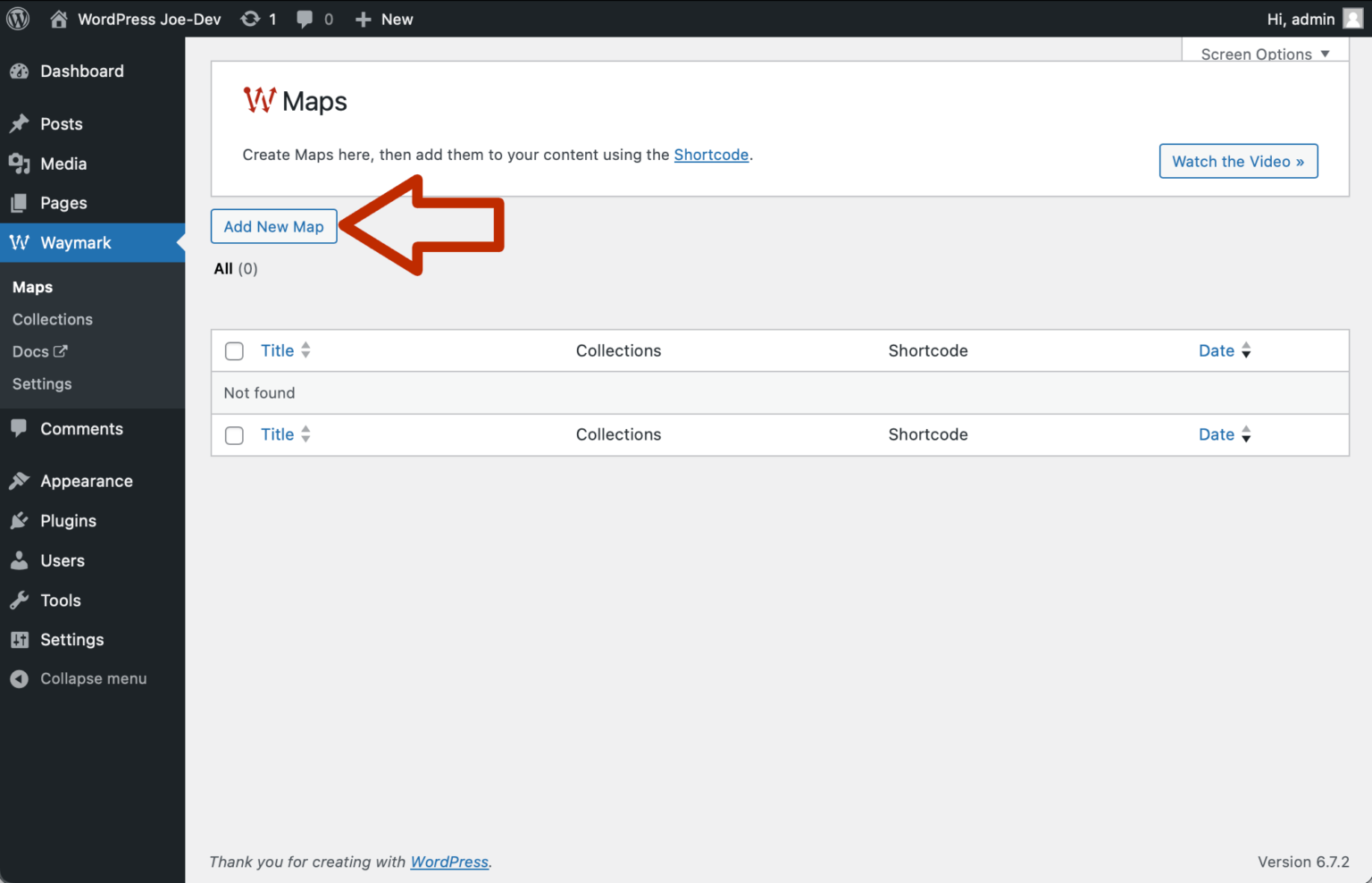
Task: Open comments moderation via speech bubble icon
Action: (x=304, y=18)
